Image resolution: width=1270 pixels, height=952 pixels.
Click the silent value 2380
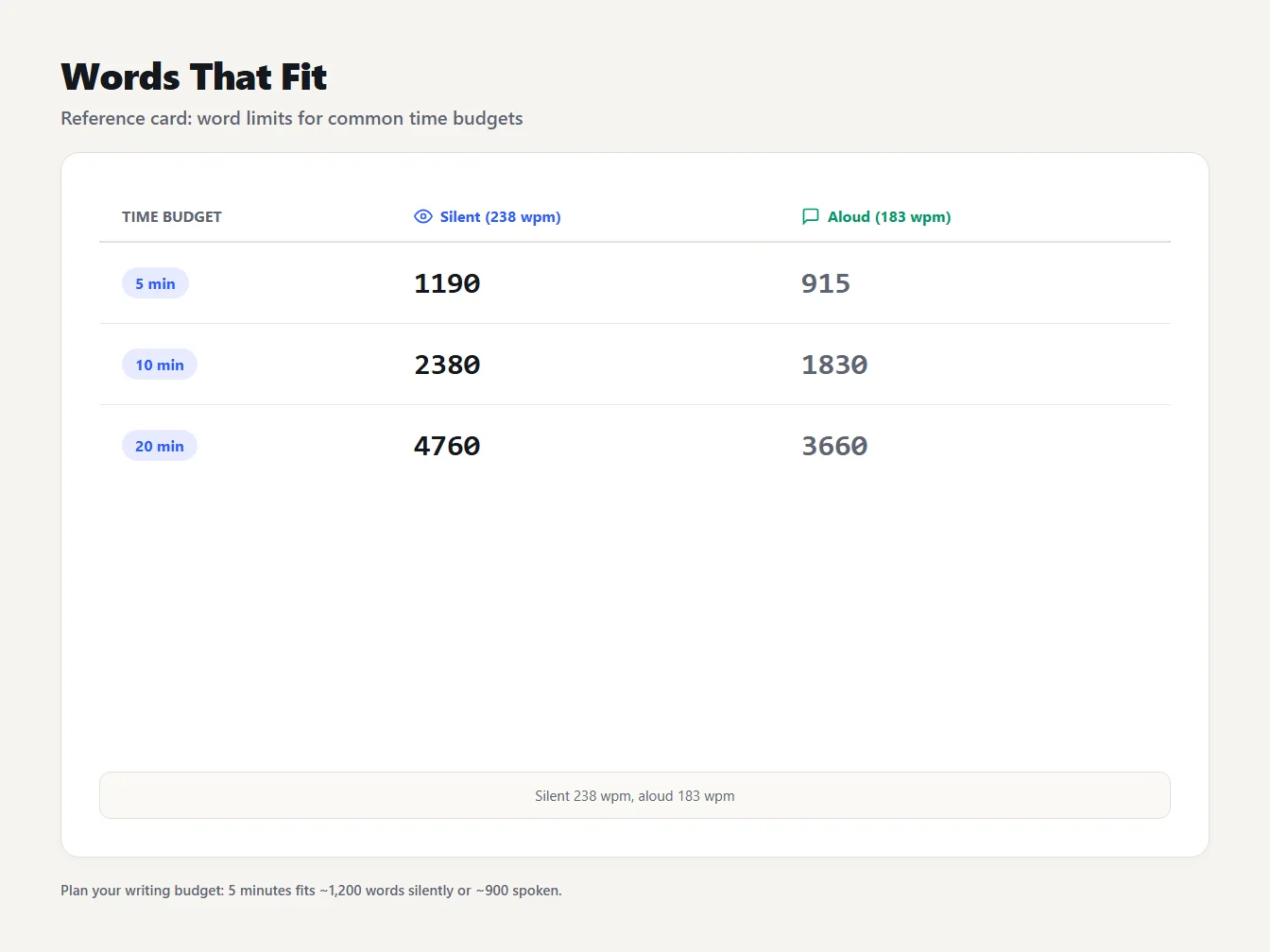(x=447, y=365)
